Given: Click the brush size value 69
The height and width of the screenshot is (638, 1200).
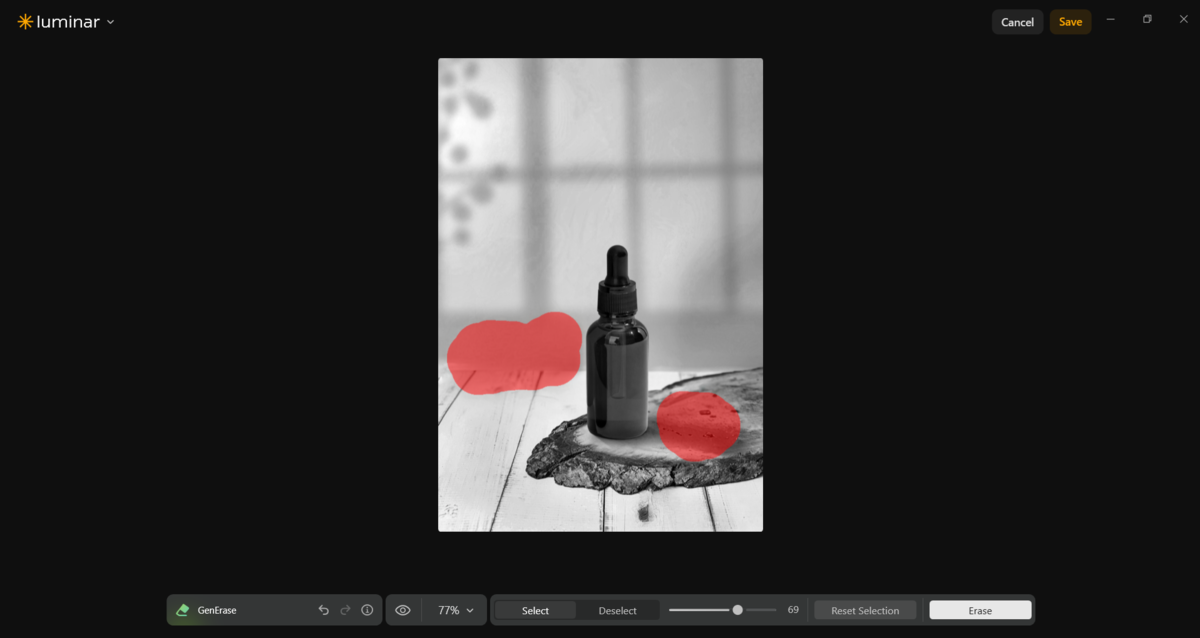Looking at the screenshot, I should point(793,609).
